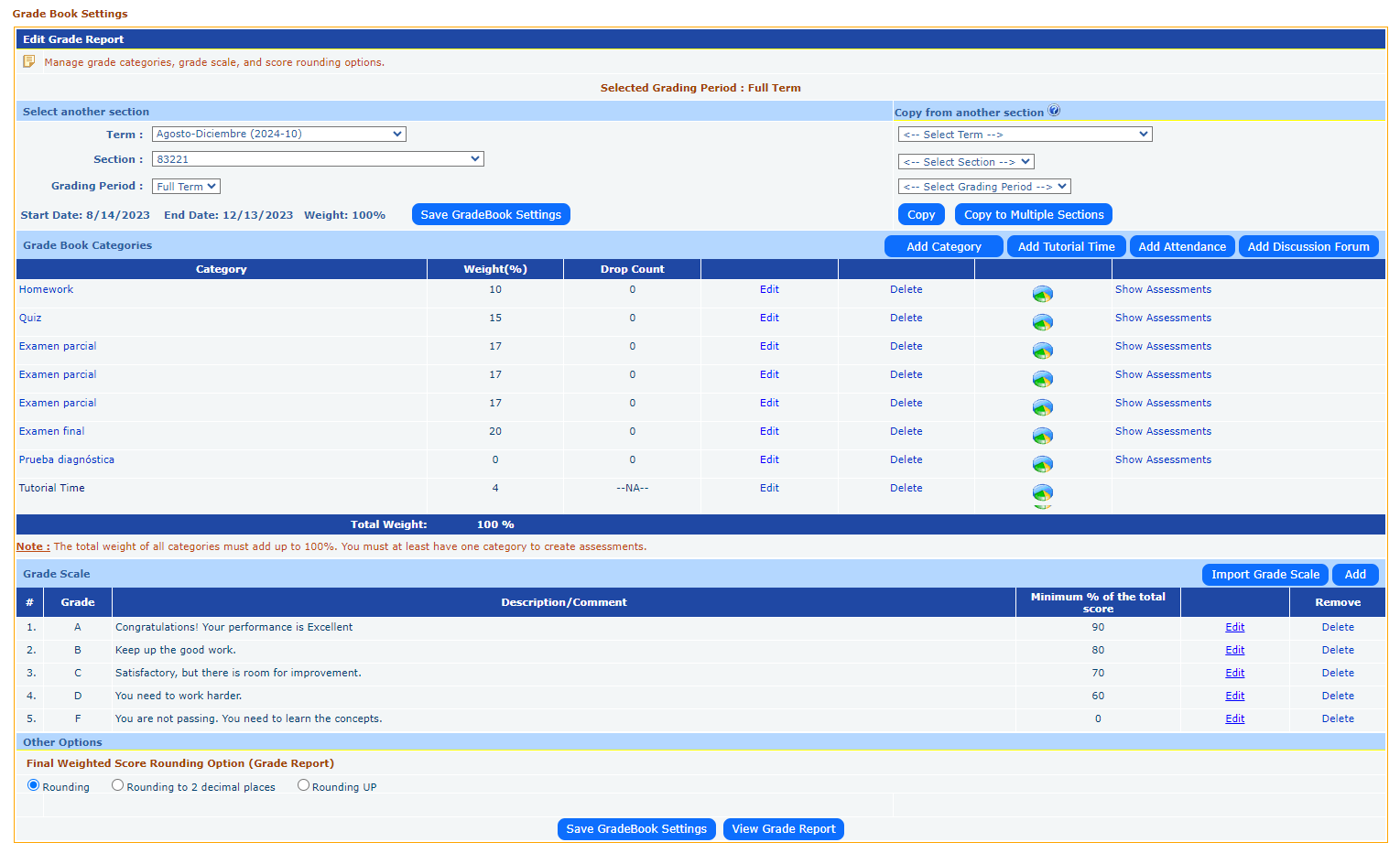Select the Rounding radio option
Viewport: 1400px width, 864px height.
click(34, 785)
